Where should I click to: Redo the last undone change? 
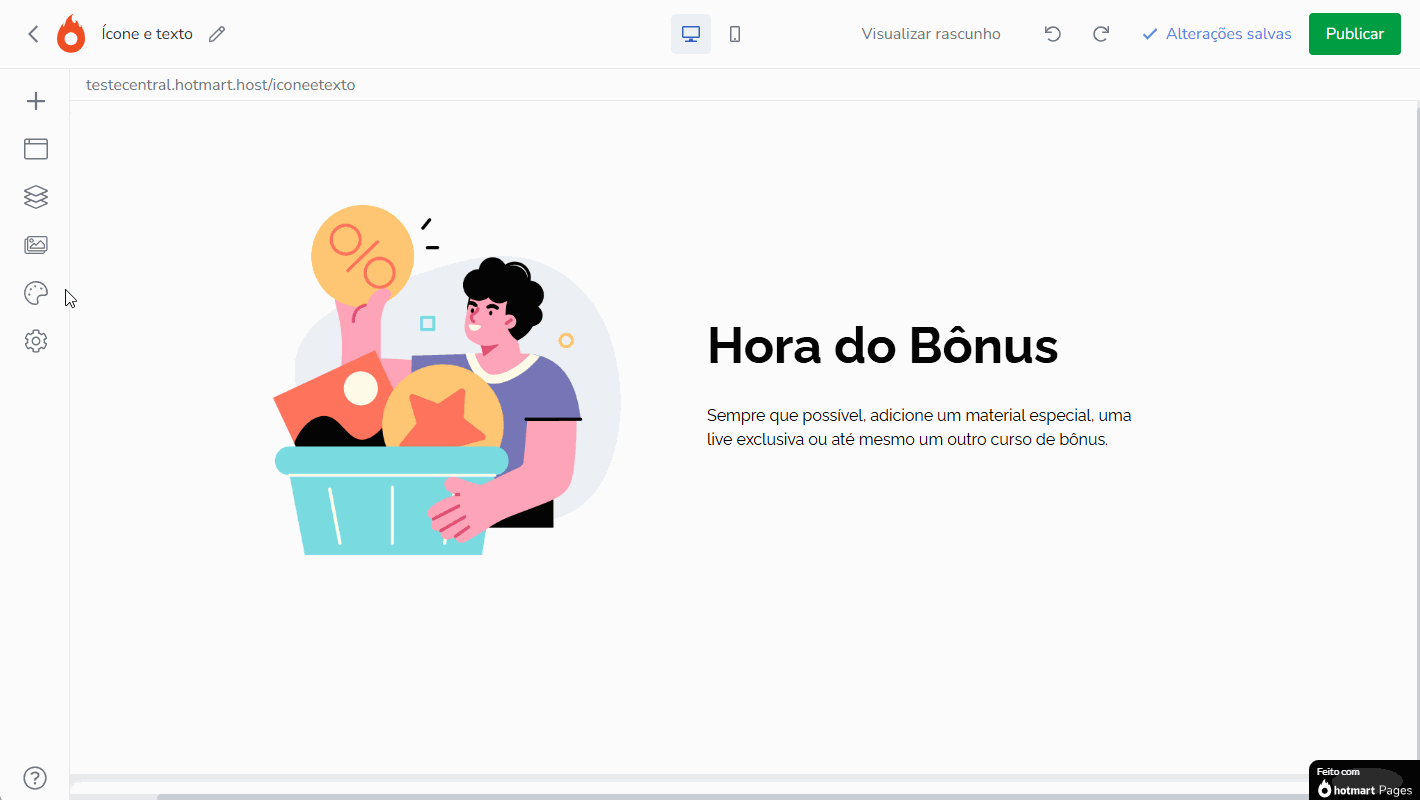(x=1100, y=33)
